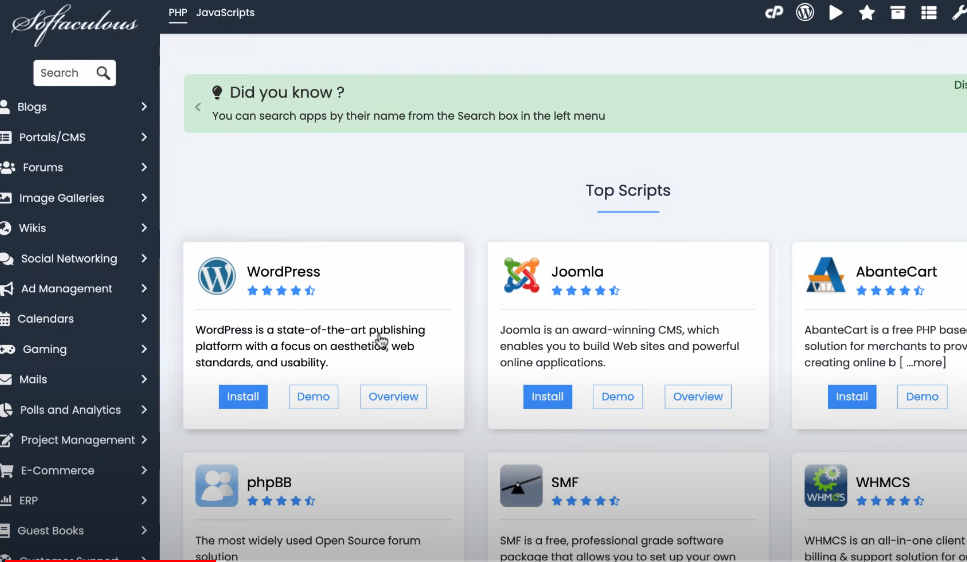Open the cPanel icon in top bar
Viewport: 967px width, 562px height.
pyautogui.click(x=774, y=12)
